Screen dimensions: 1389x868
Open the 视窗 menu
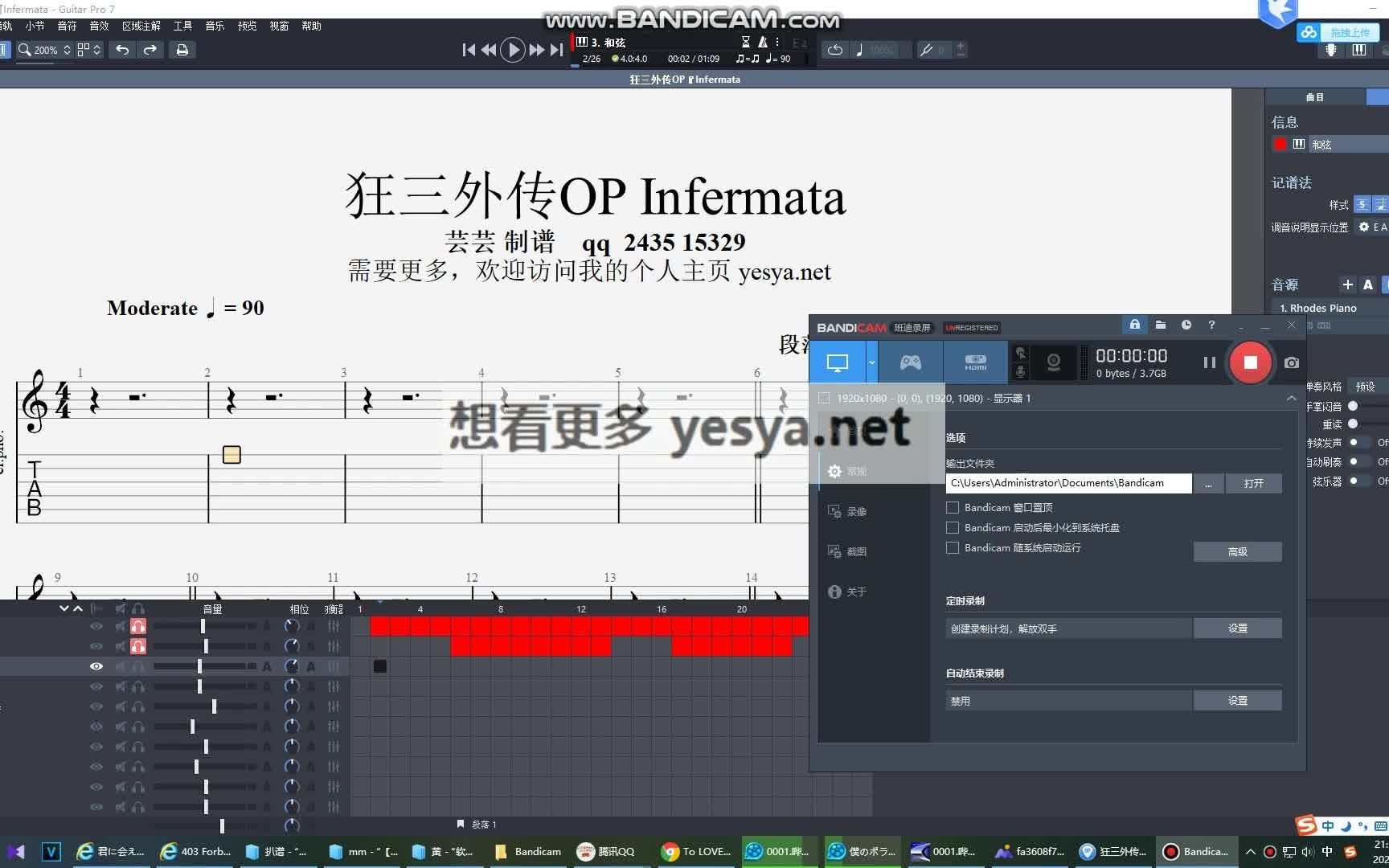279,26
